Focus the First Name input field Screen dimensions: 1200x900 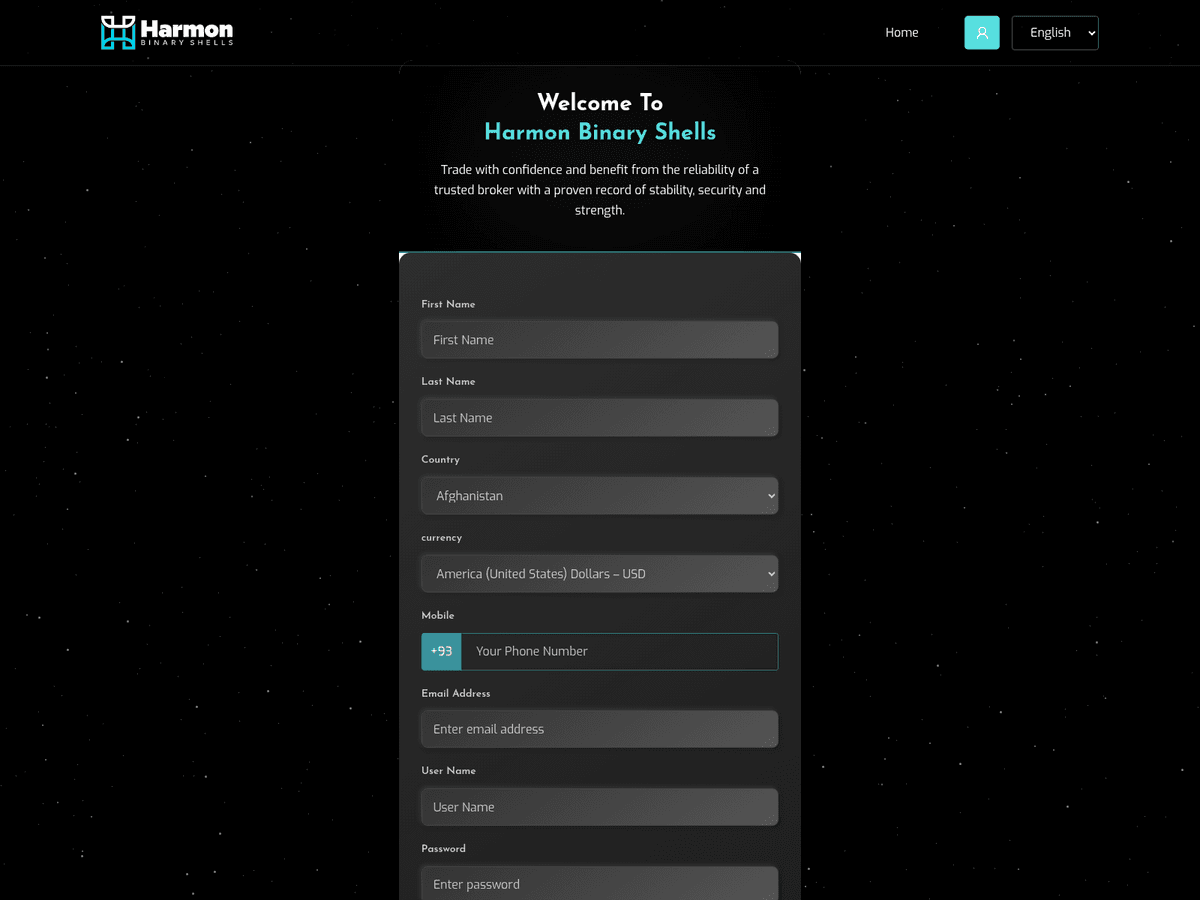(600, 340)
